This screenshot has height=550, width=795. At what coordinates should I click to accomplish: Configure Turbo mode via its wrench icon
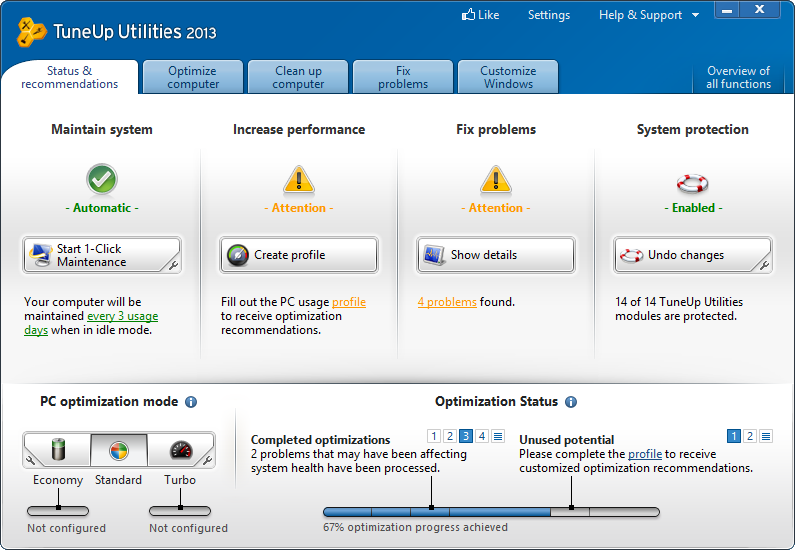[x=207, y=460]
